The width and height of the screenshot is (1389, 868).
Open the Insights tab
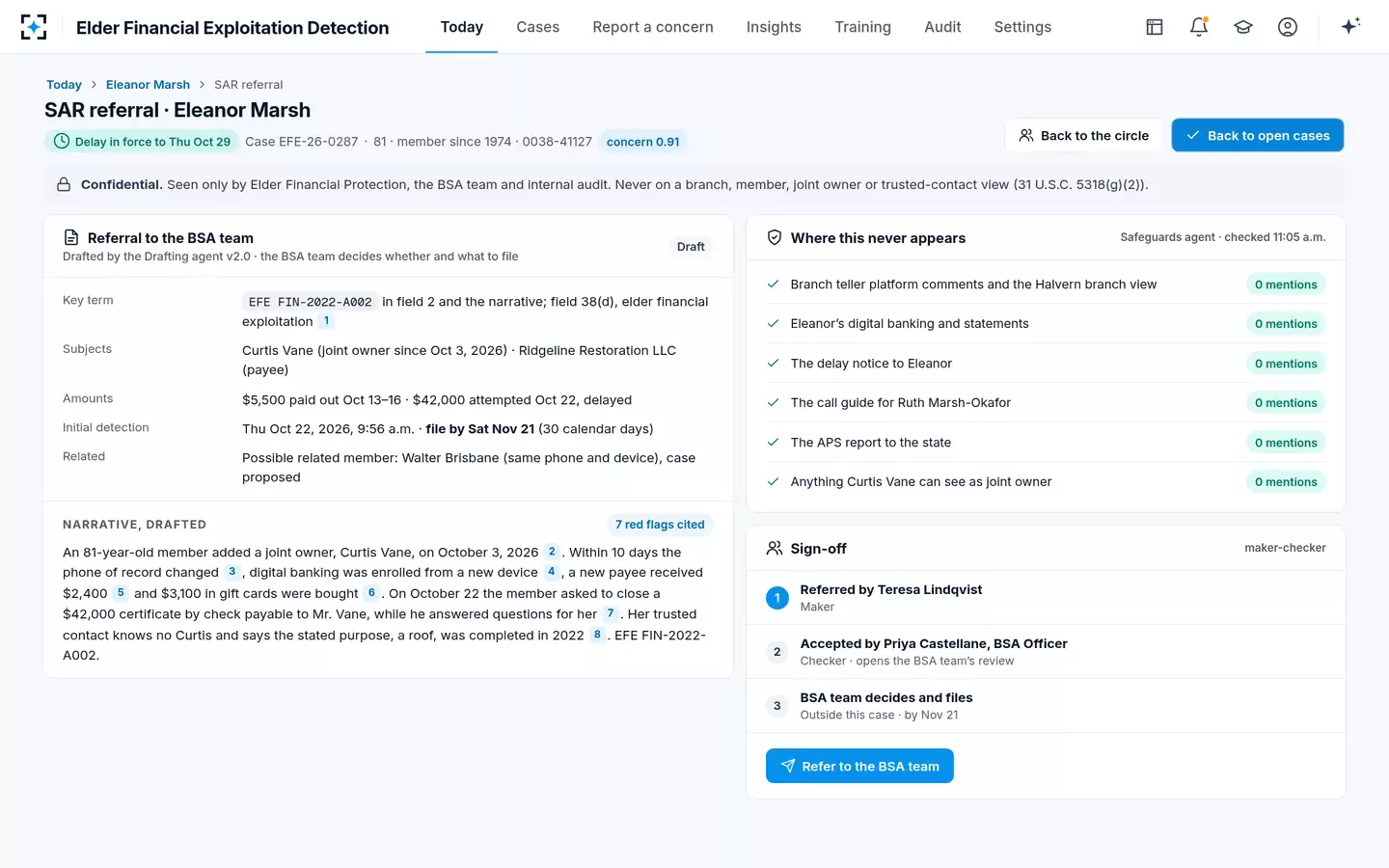[x=774, y=27]
